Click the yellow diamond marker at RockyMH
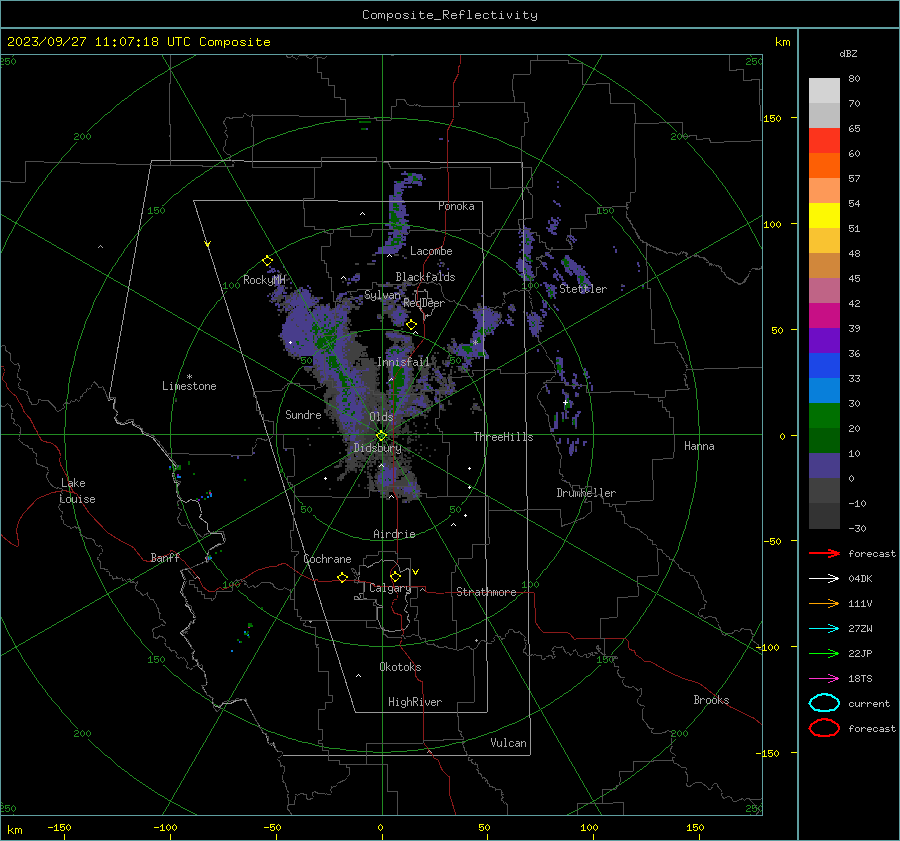The width and height of the screenshot is (900, 841). click(267, 261)
